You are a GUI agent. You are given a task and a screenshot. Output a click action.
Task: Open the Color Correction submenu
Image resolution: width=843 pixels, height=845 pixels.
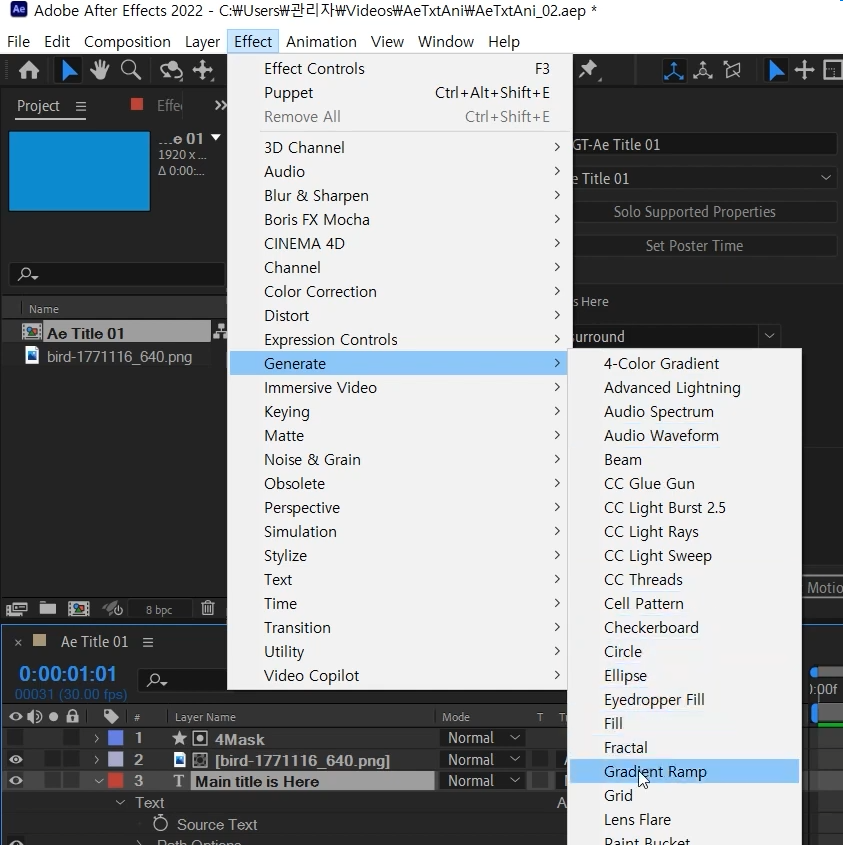pyautogui.click(x=398, y=292)
